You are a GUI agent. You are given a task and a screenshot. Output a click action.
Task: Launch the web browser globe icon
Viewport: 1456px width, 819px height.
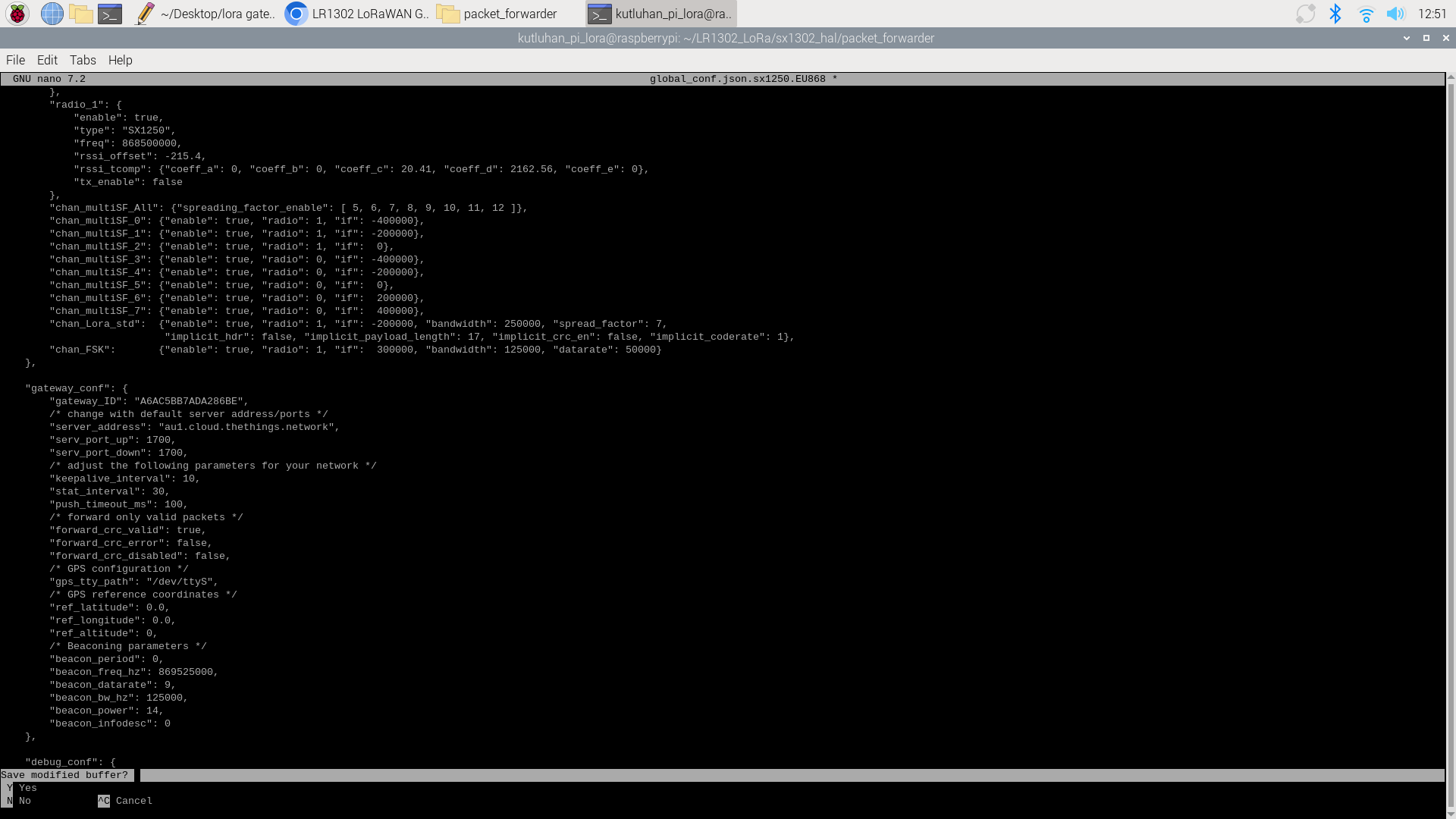52,14
